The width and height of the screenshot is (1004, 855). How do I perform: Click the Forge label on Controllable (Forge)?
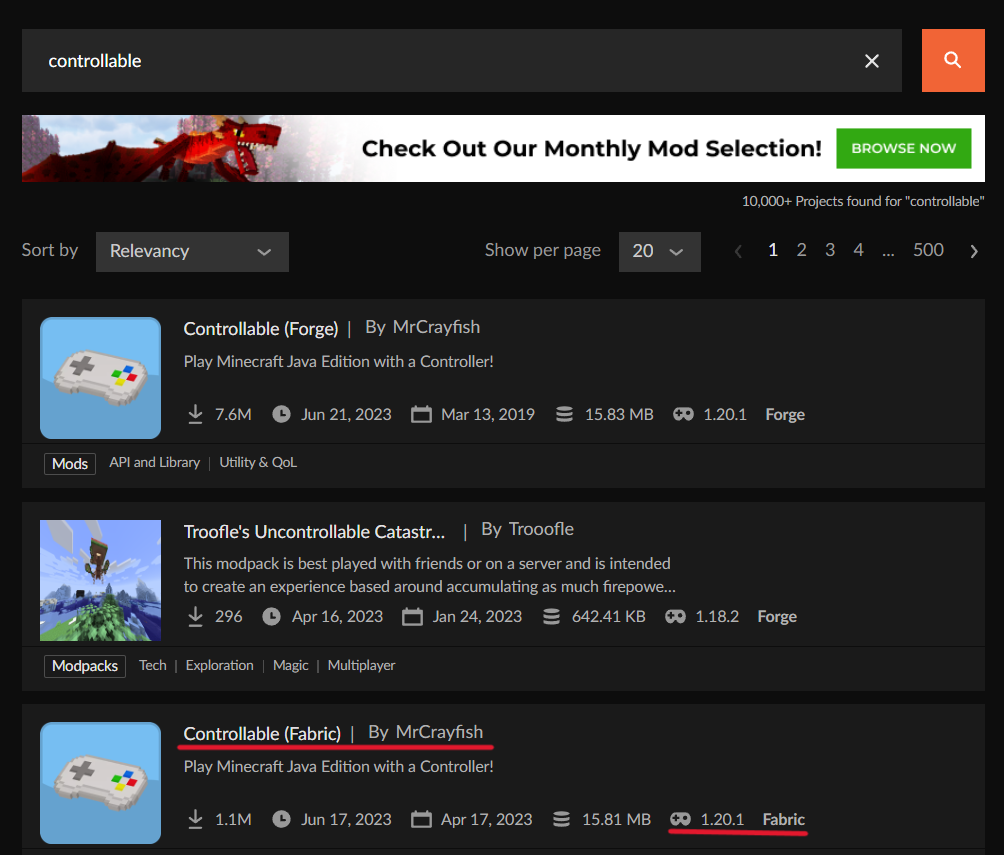pyautogui.click(x=785, y=414)
